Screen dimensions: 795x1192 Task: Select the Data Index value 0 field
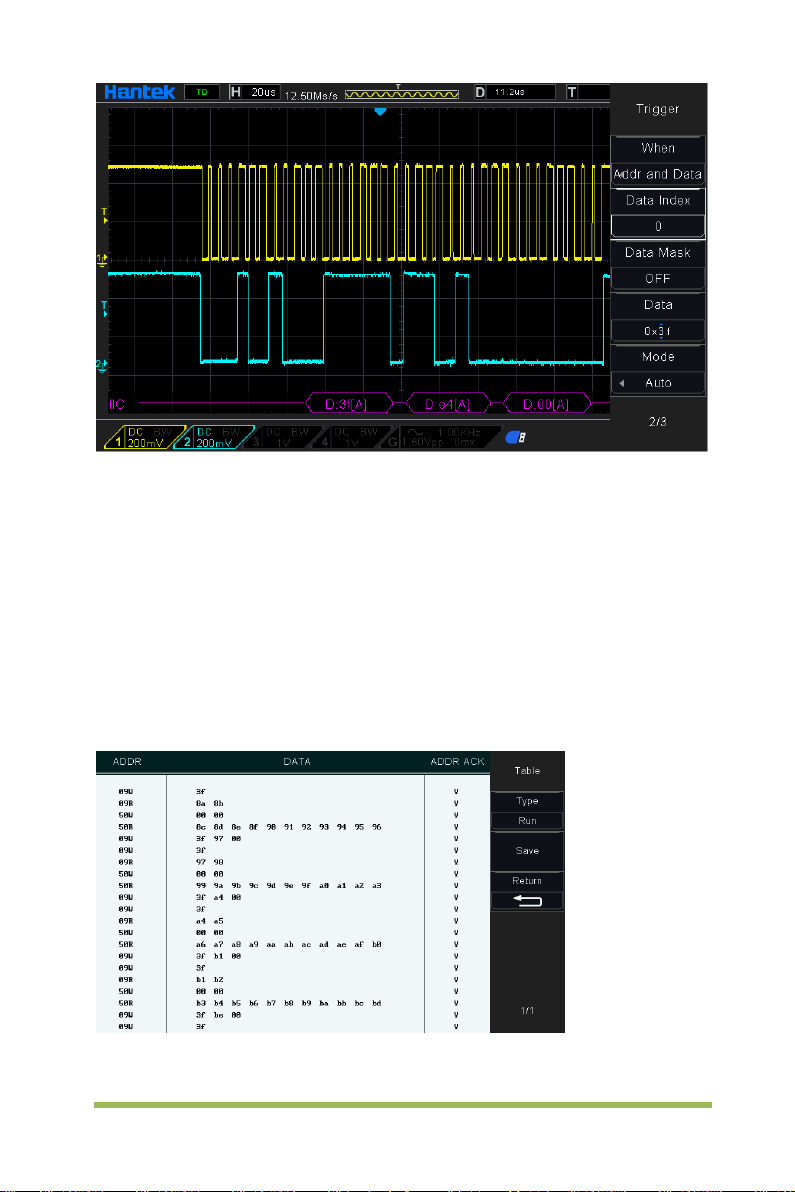click(657, 226)
